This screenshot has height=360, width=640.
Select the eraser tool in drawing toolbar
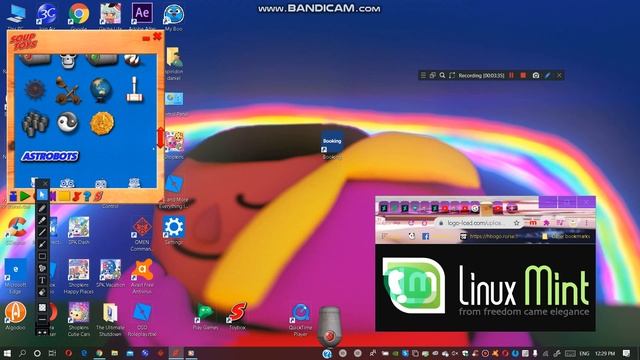[42, 292]
